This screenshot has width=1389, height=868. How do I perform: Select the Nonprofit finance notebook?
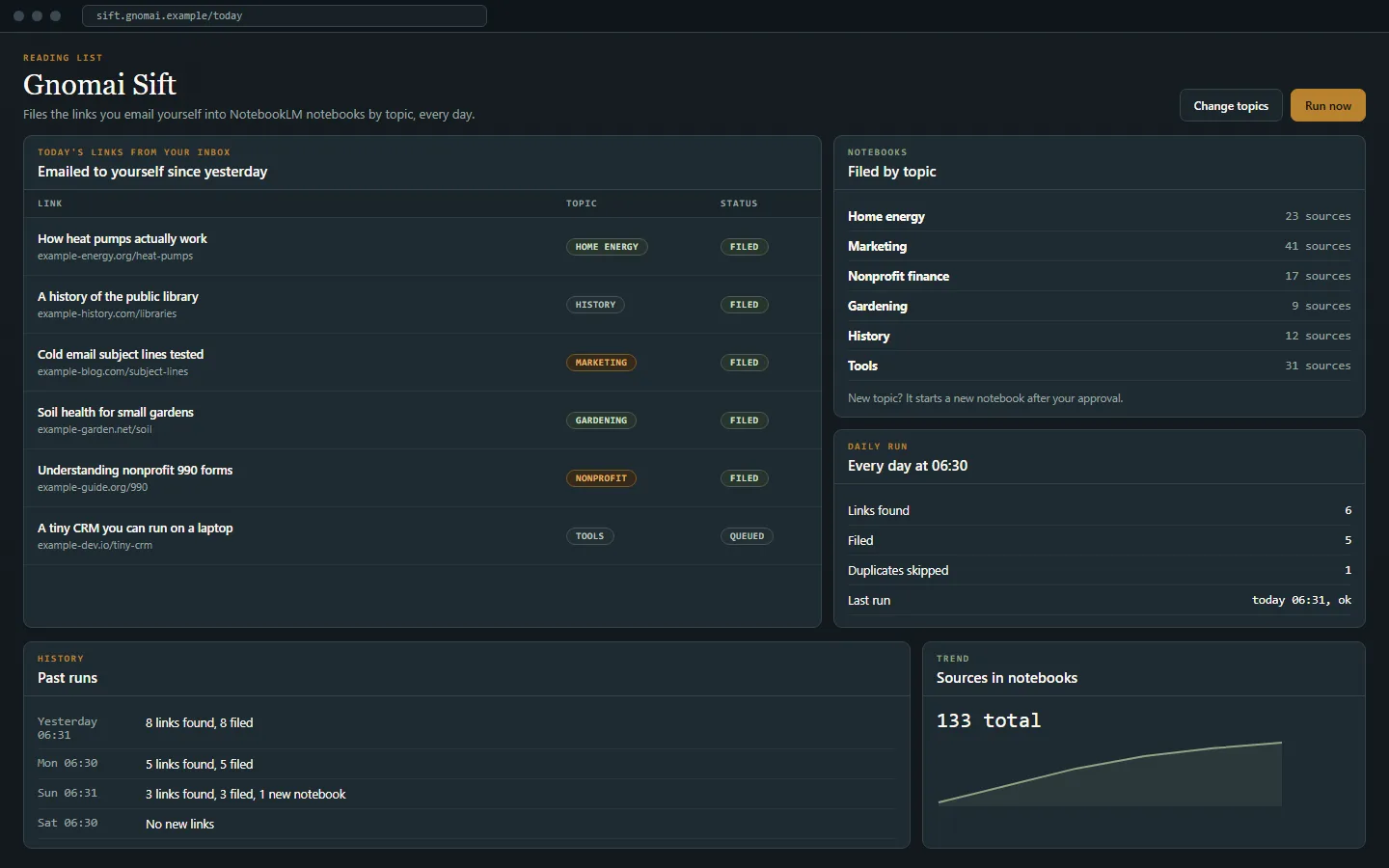coord(1099,277)
